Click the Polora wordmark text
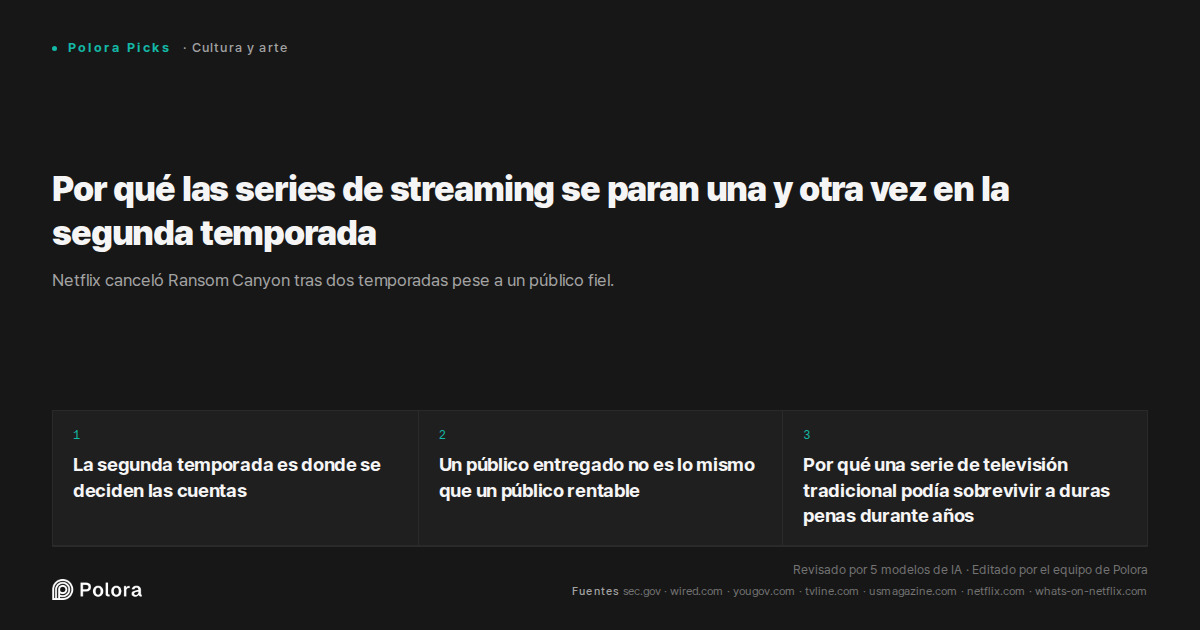 [x=111, y=590]
